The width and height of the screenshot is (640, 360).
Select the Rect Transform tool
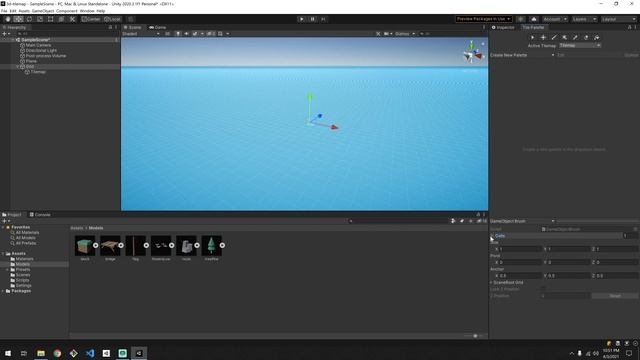51,19
